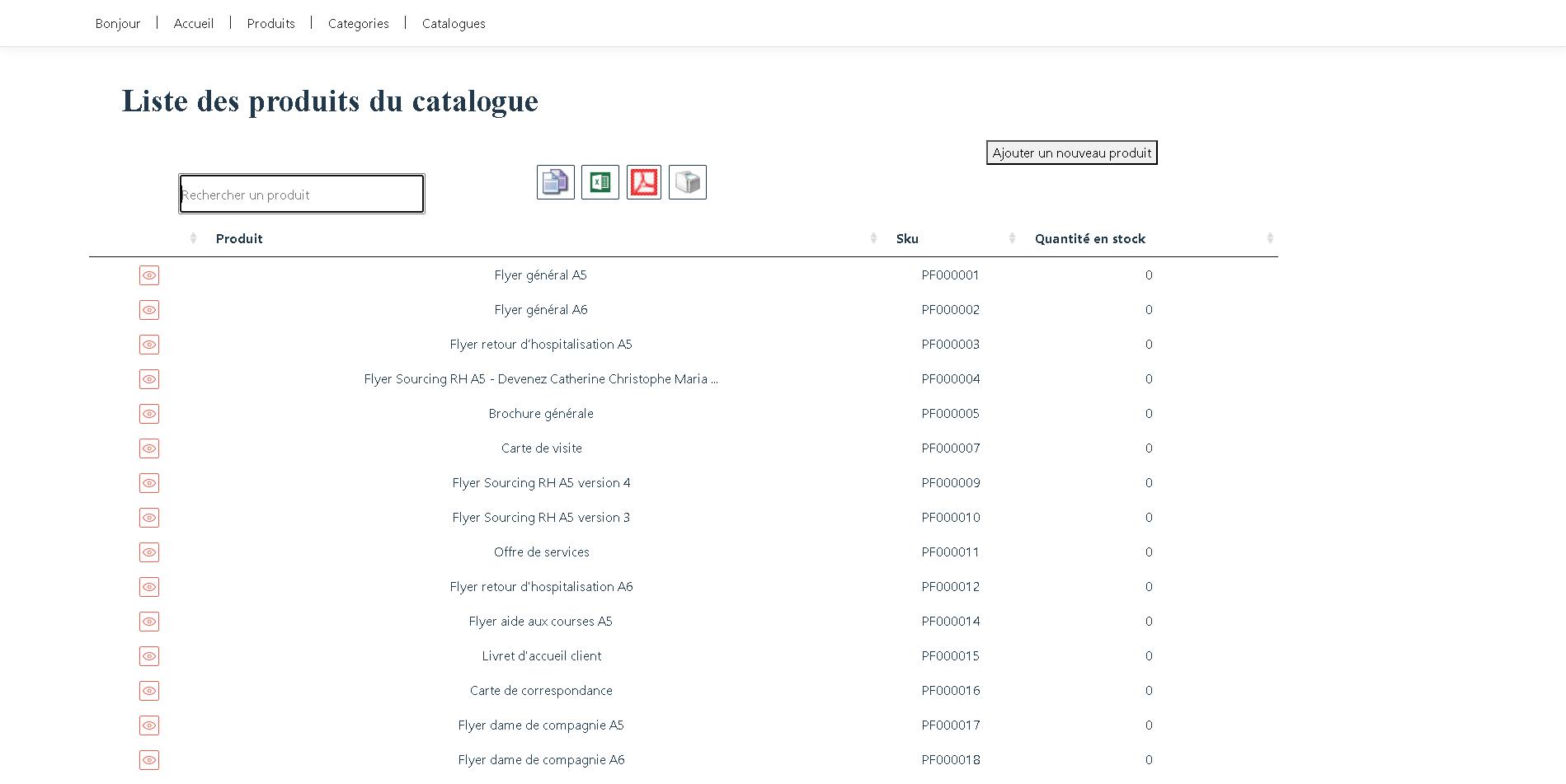This screenshot has width=1566, height=784.
Task: Open eye icon for Flyer général A6
Action: tap(149, 310)
